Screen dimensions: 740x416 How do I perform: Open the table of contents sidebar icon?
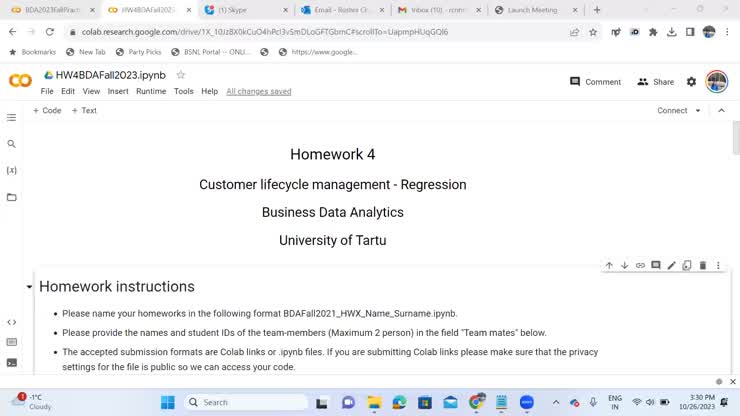point(11,118)
